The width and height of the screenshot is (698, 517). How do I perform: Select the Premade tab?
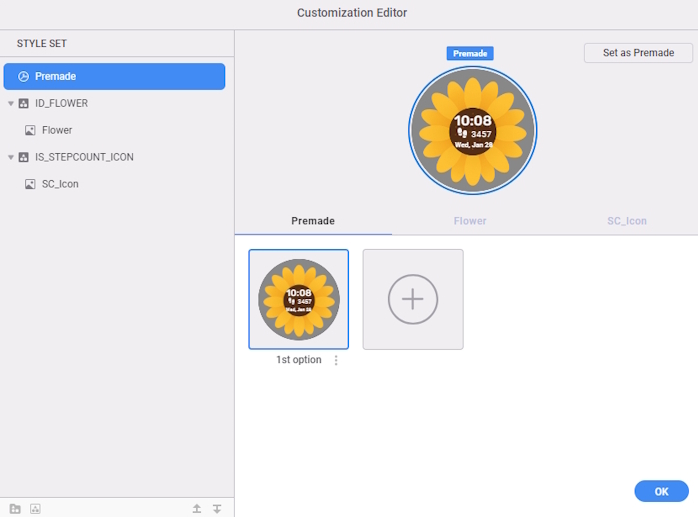tap(313, 221)
